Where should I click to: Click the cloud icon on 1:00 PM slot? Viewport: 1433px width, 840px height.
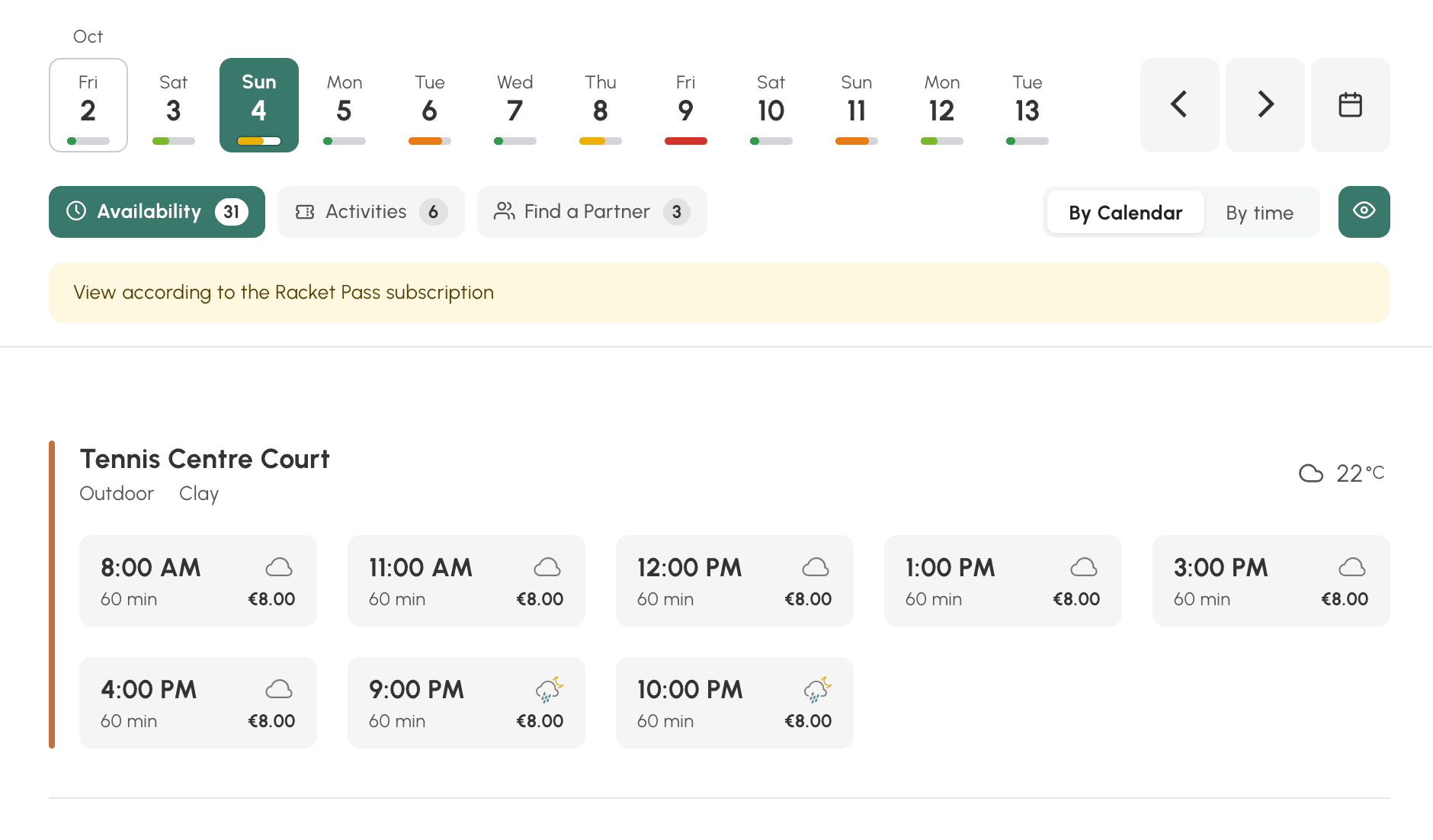click(1084, 567)
